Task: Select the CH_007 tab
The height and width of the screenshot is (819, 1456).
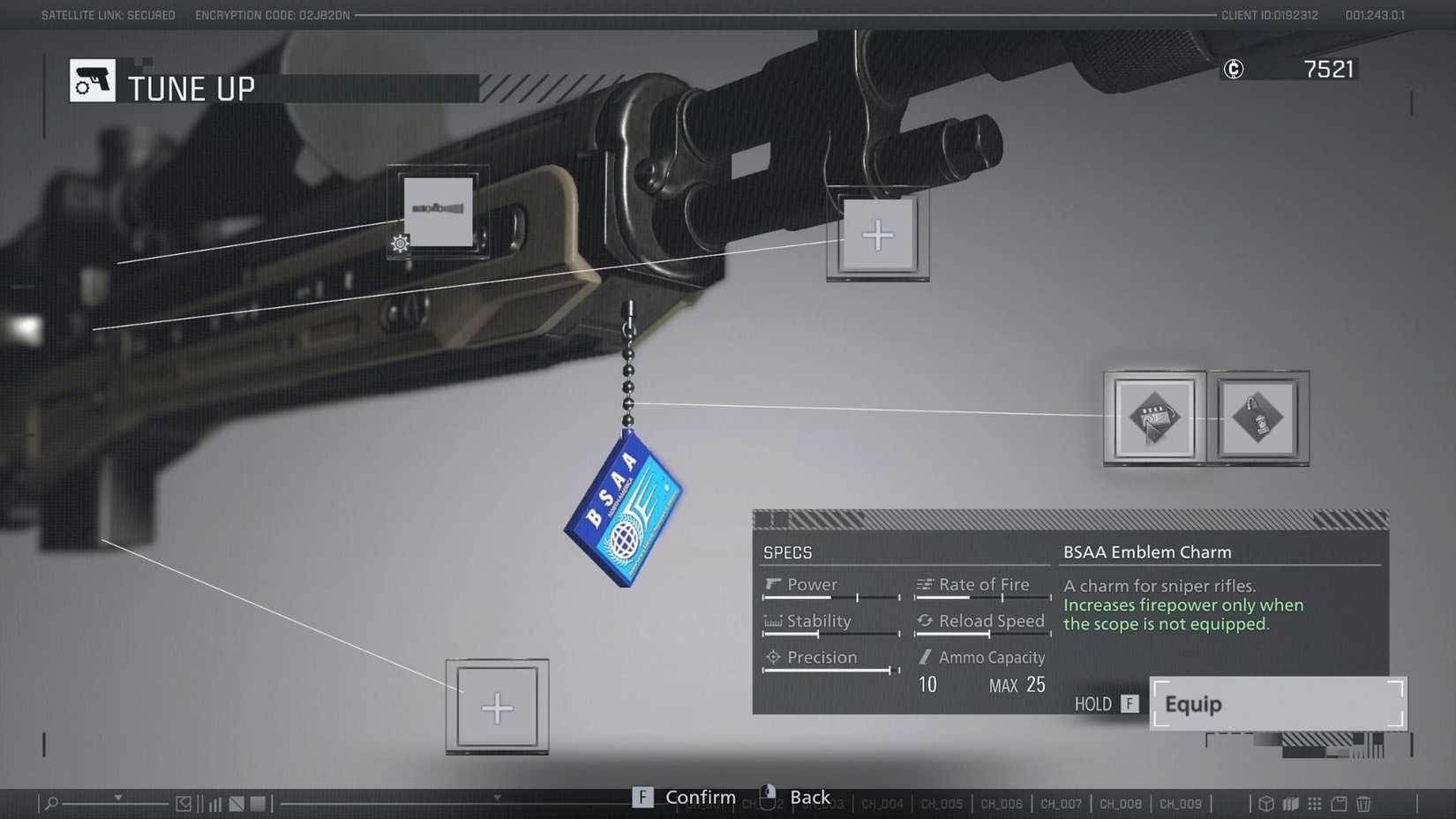Action: pos(1061,804)
